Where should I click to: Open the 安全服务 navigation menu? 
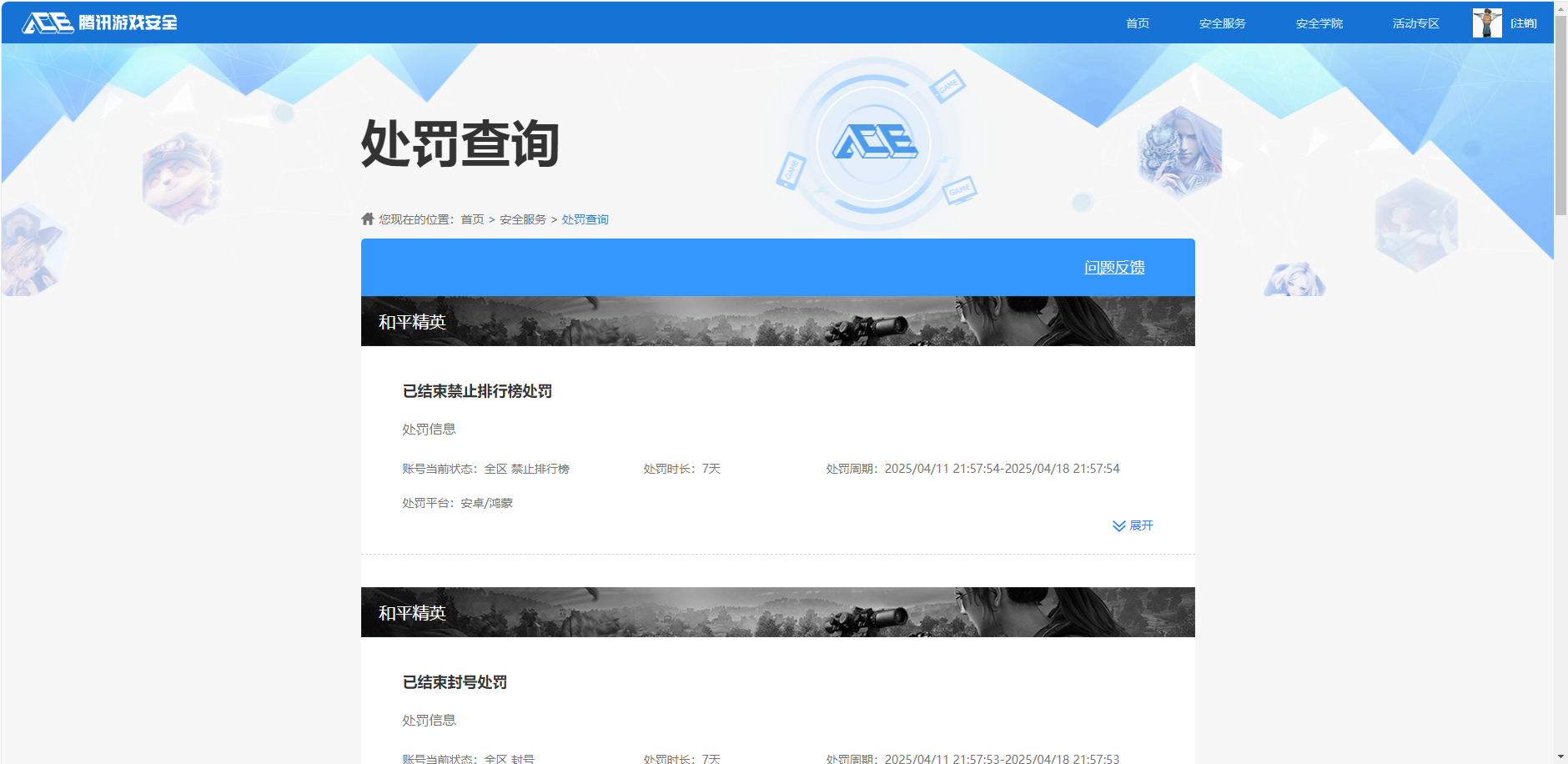pyautogui.click(x=1222, y=23)
